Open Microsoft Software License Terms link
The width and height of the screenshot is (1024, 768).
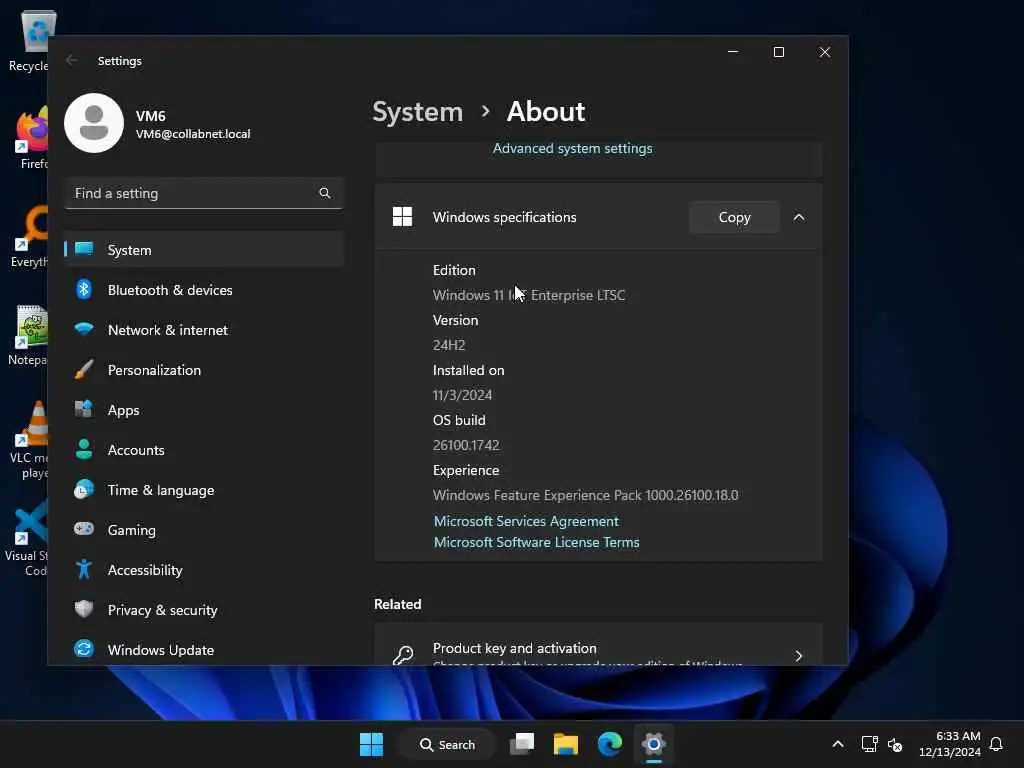536,542
